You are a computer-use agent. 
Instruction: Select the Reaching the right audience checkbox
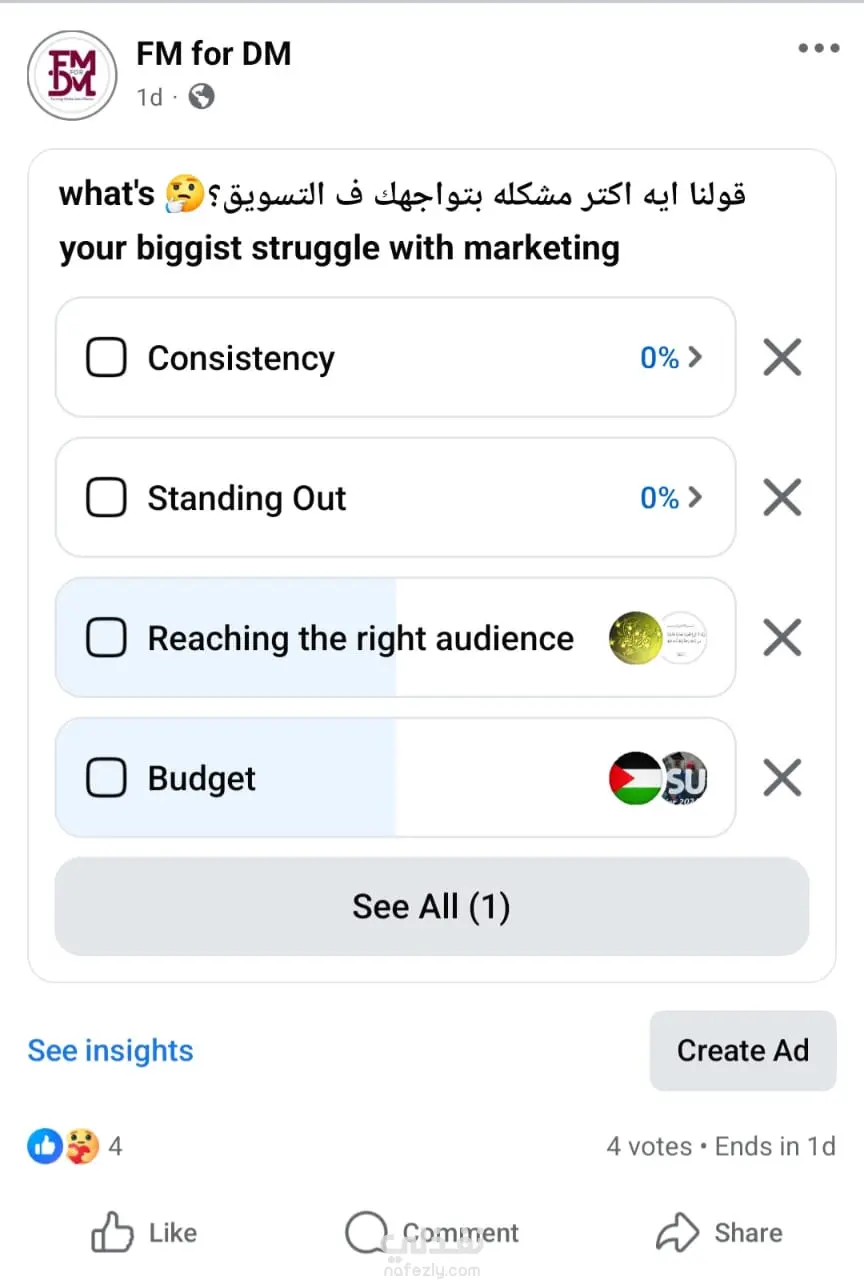pos(106,637)
